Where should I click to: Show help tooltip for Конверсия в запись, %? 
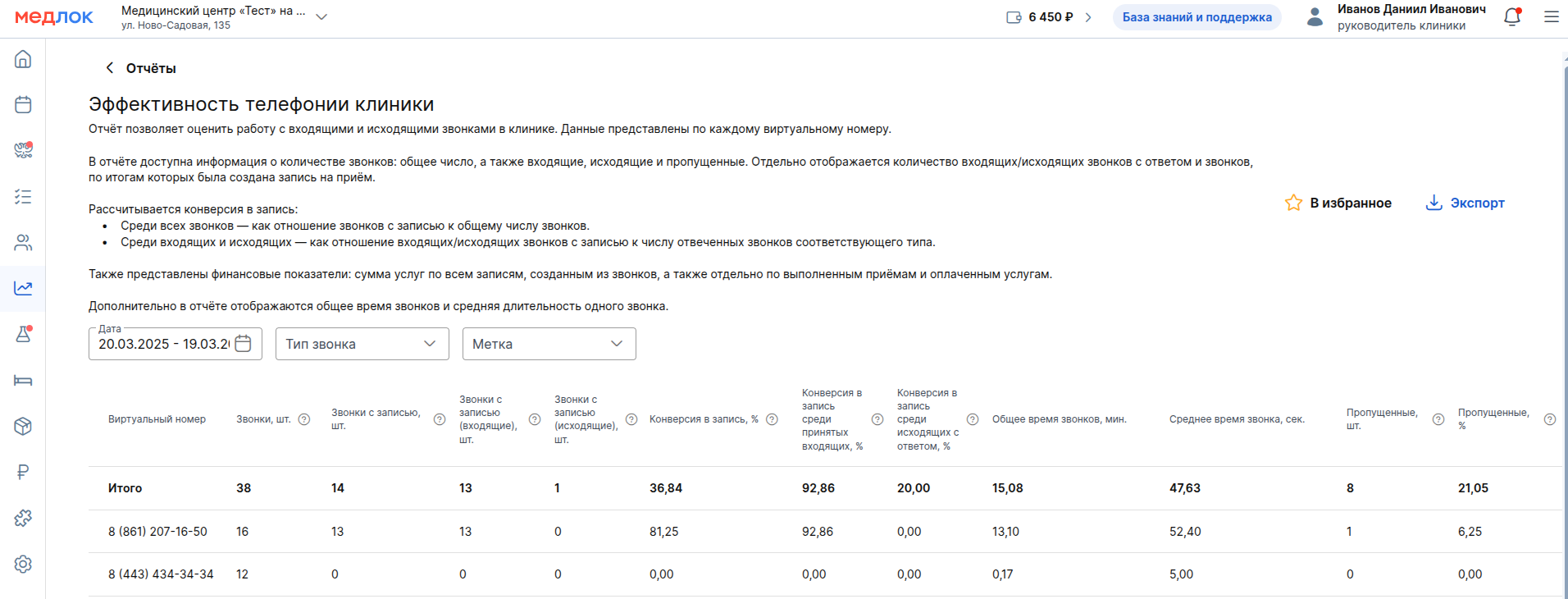772,419
